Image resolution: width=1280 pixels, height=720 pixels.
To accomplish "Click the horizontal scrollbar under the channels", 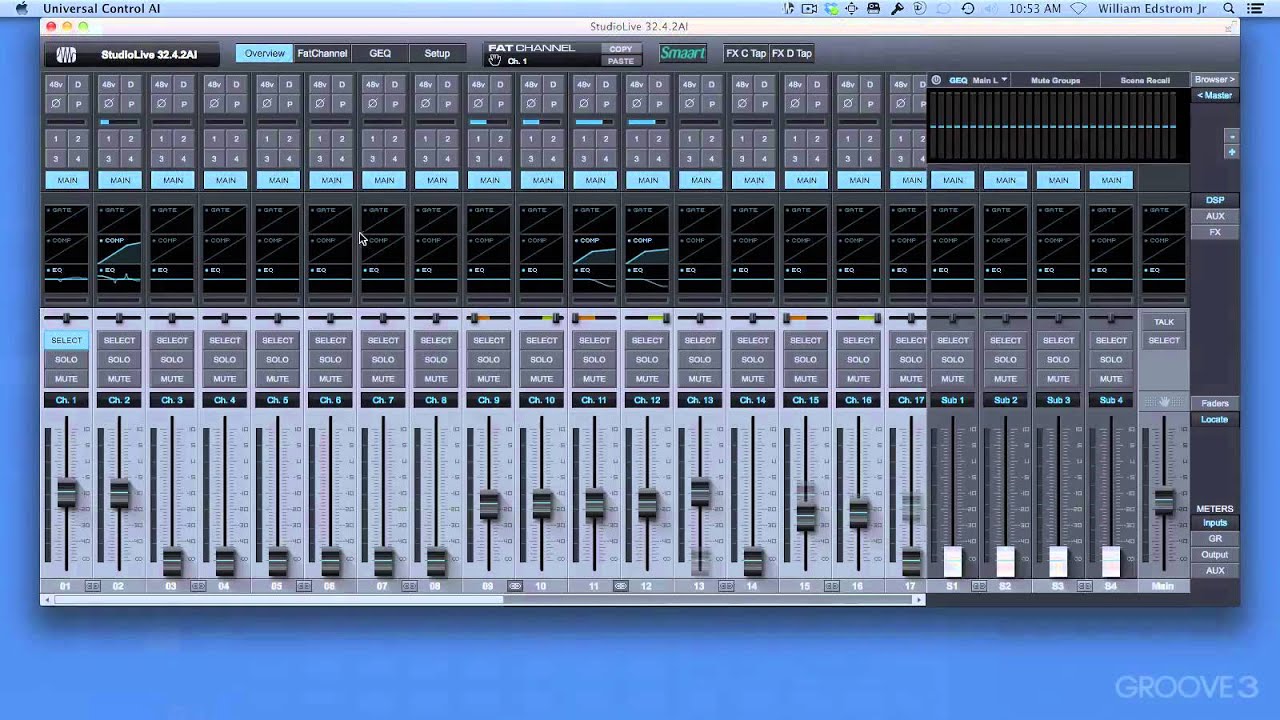I will click(x=278, y=599).
